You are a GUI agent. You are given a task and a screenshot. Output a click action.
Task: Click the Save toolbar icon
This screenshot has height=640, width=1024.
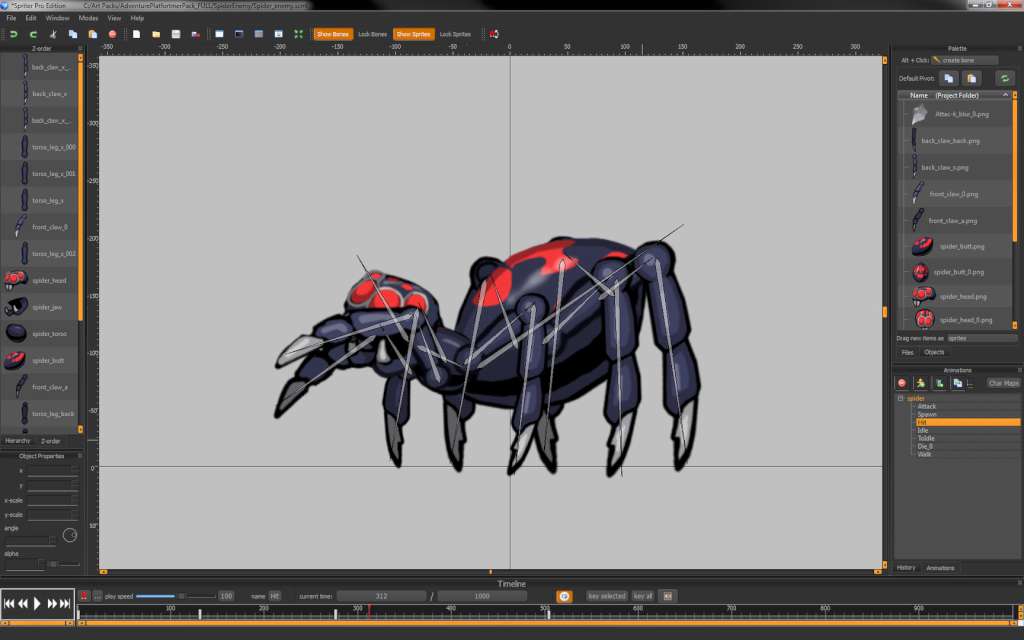(x=175, y=33)
